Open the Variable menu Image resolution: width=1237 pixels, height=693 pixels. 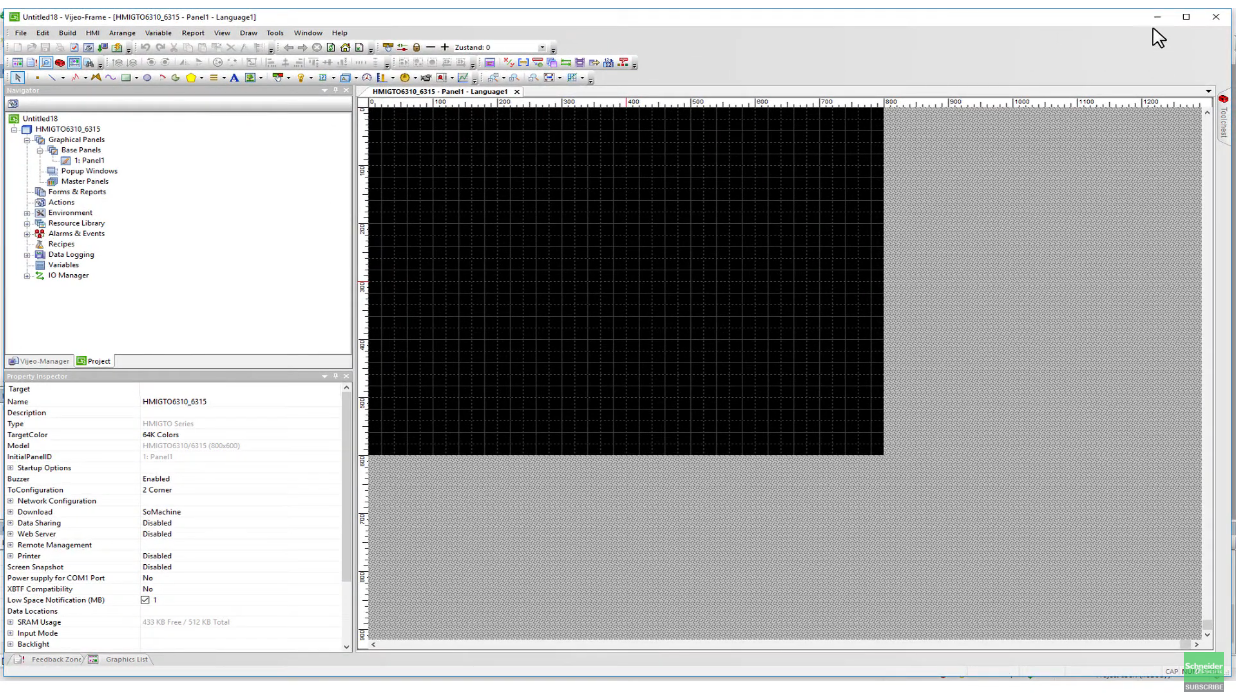coord(158,33)
